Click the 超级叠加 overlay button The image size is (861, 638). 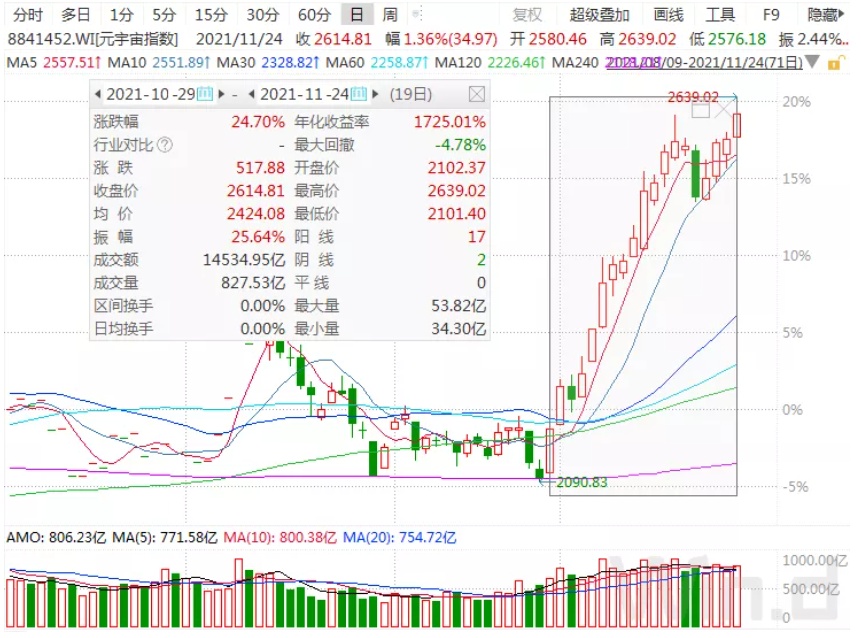[600, 15]
